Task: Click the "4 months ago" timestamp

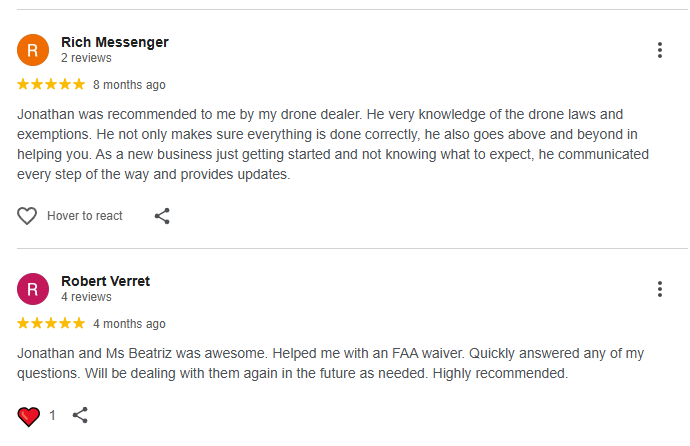Action: pos(129,324)
